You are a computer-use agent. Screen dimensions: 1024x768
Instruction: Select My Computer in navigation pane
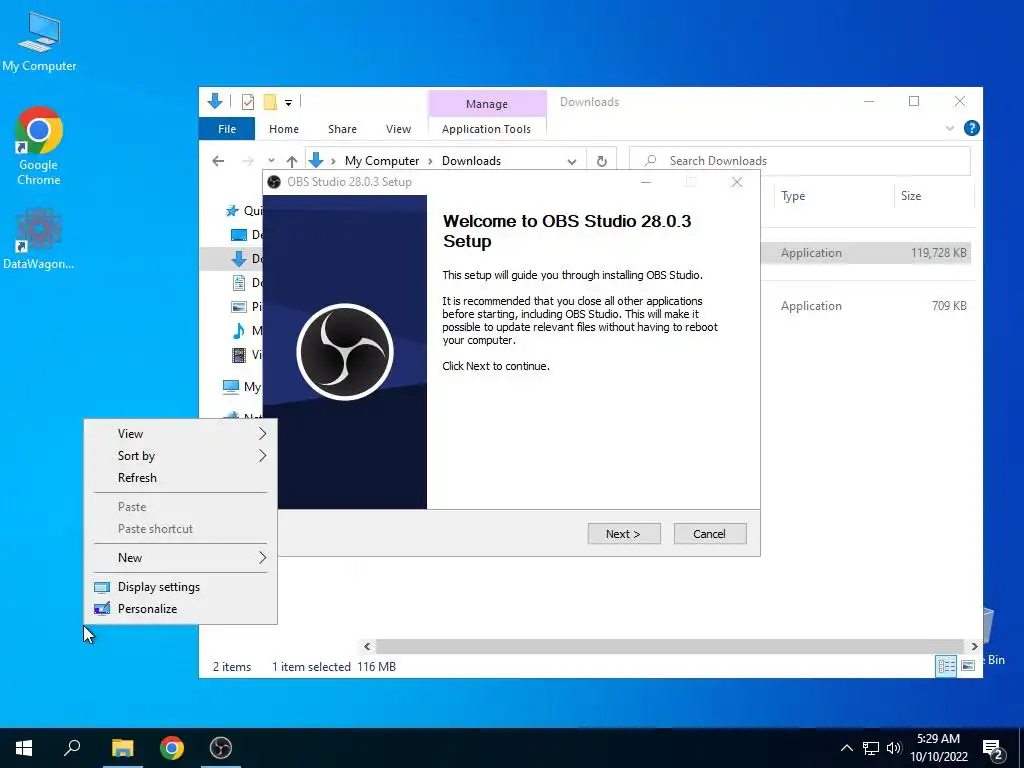tap(241, 387)
